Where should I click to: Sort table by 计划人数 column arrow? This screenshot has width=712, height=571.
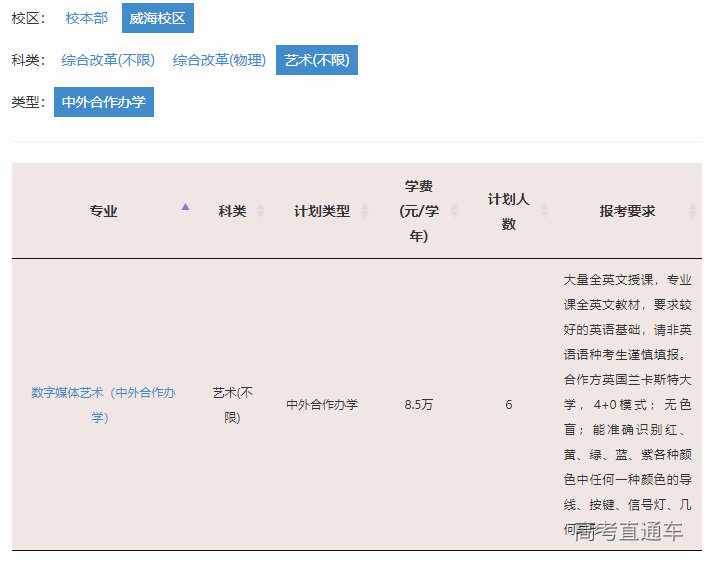545,210
